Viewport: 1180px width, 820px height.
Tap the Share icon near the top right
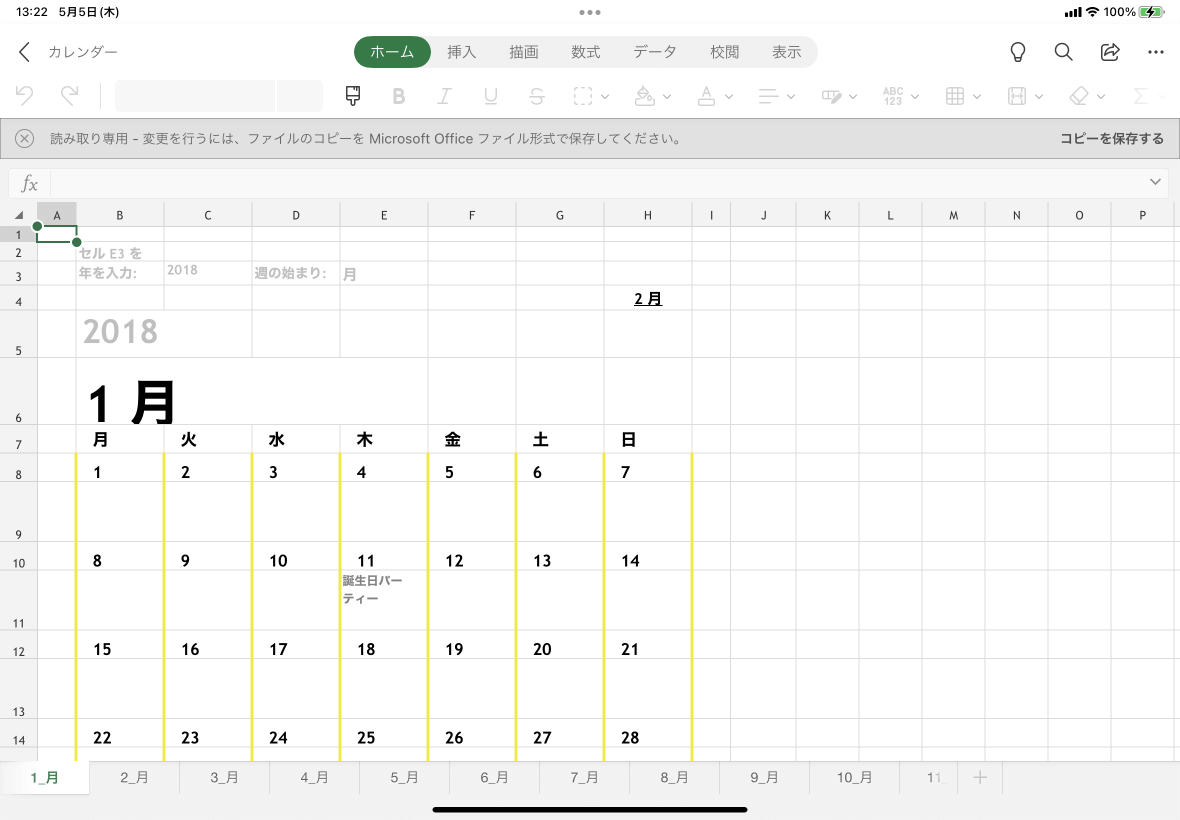coord(1110,51)
